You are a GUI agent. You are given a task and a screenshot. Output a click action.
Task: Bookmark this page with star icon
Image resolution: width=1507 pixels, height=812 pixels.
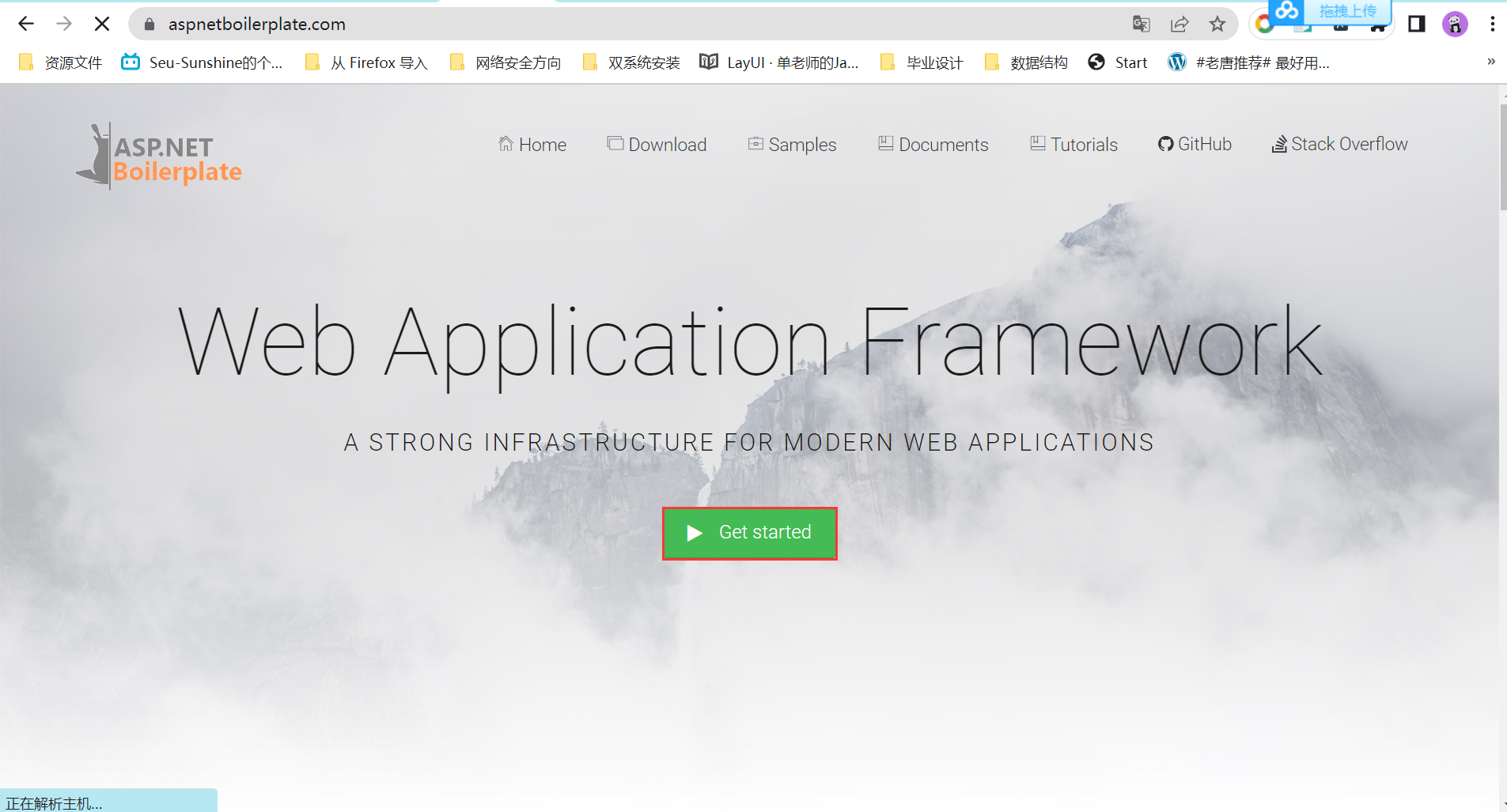1217,24
